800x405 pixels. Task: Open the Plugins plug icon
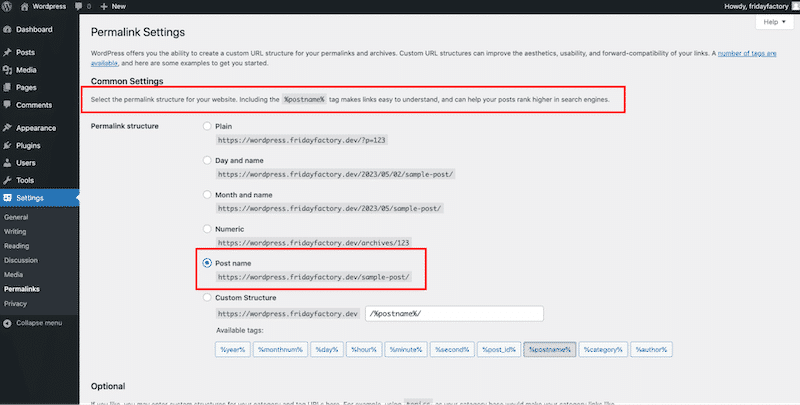tap(8, 145)
